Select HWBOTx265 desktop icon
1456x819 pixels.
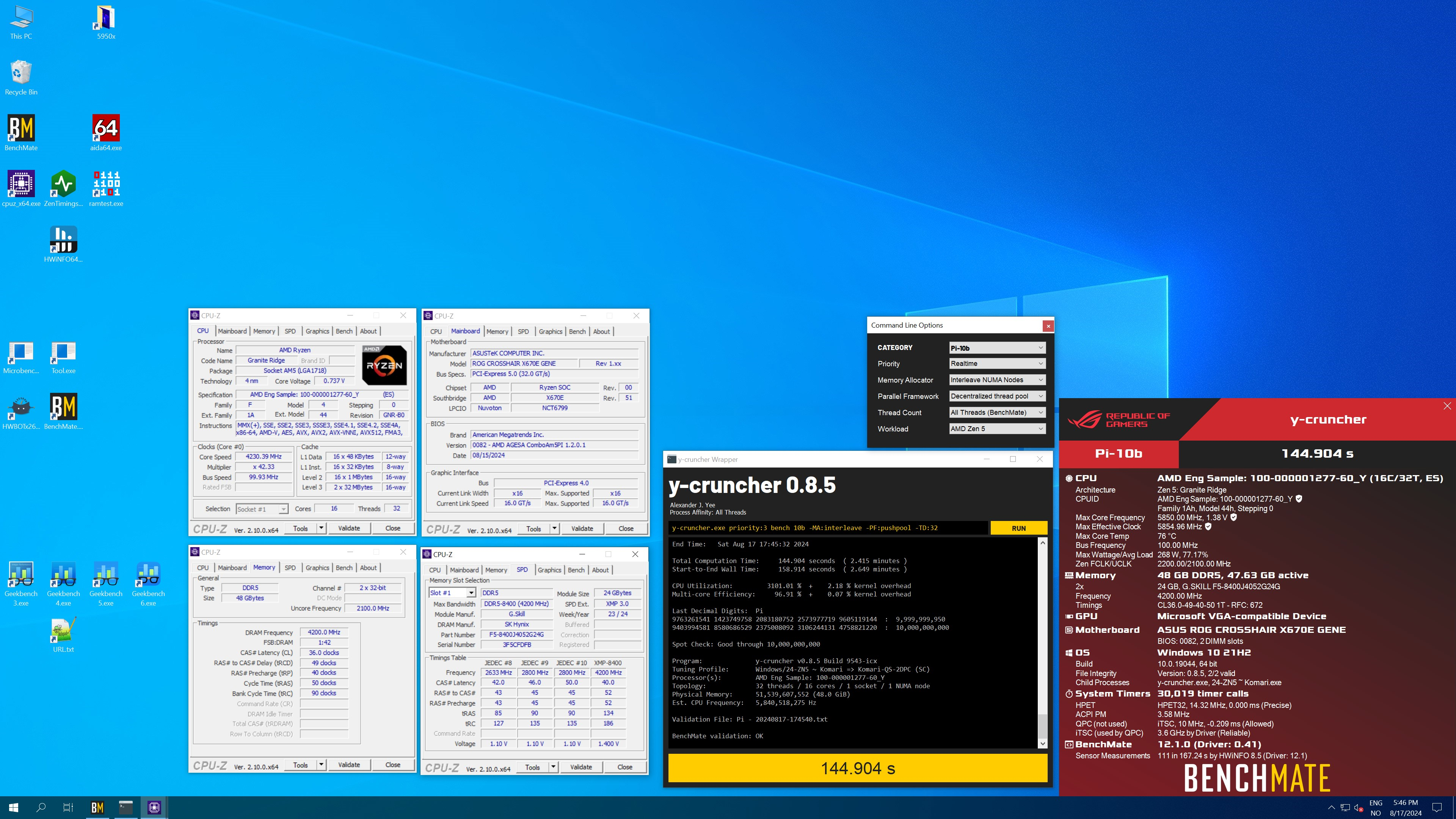(21, 412)
